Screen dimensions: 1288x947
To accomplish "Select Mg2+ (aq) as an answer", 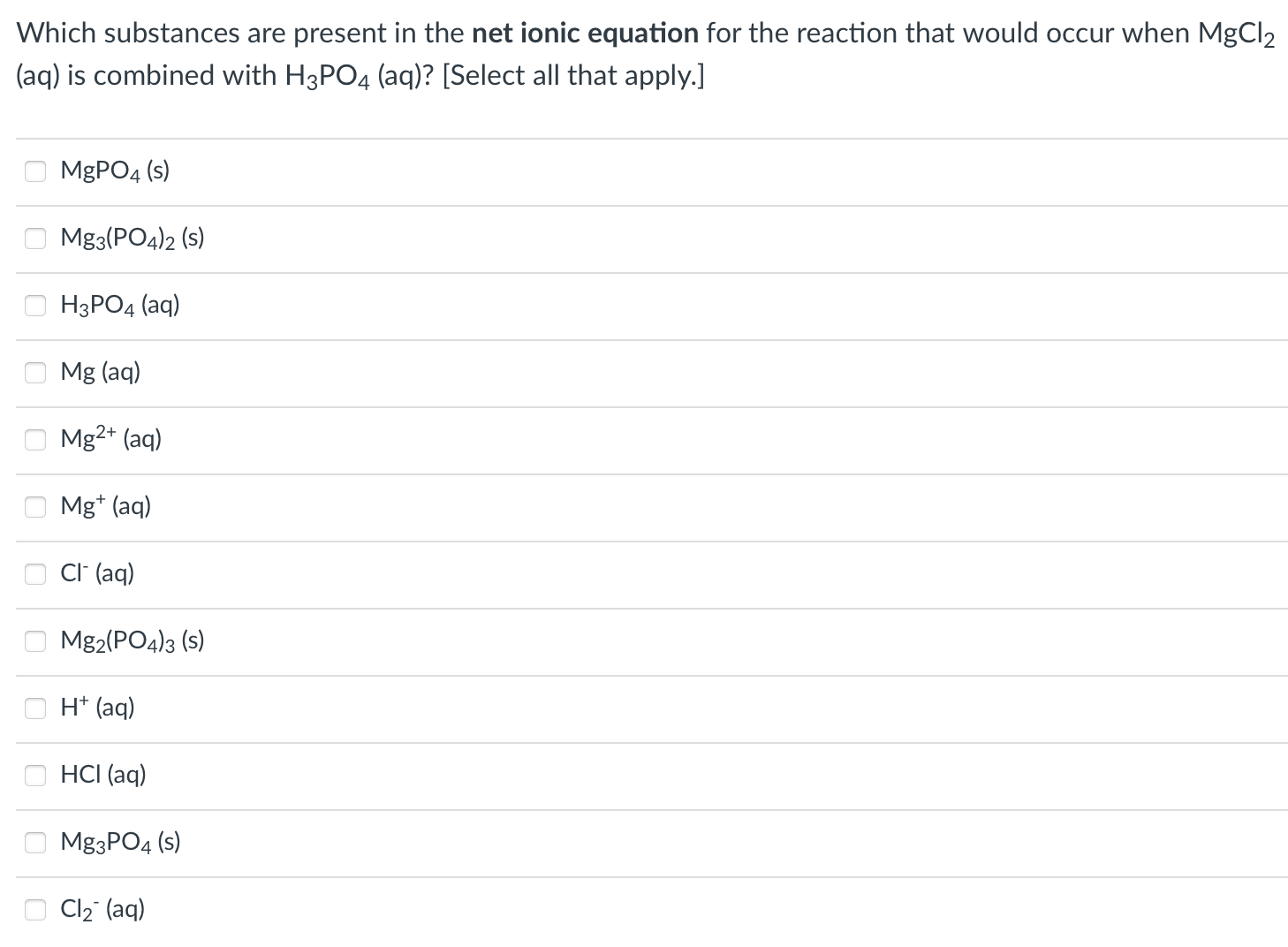I will click(35, 440).
